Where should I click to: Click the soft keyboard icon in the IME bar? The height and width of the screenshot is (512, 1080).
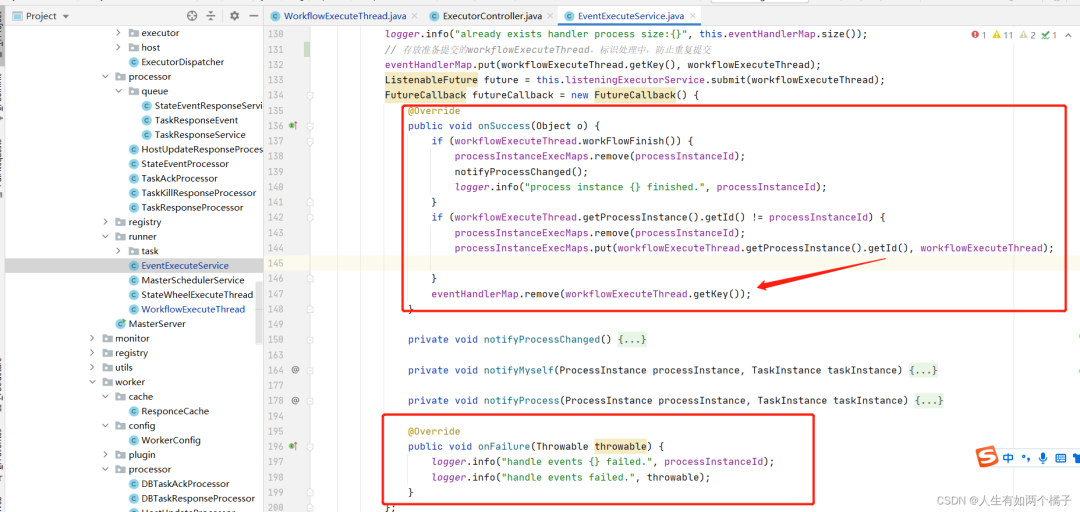pos(1060,458)
